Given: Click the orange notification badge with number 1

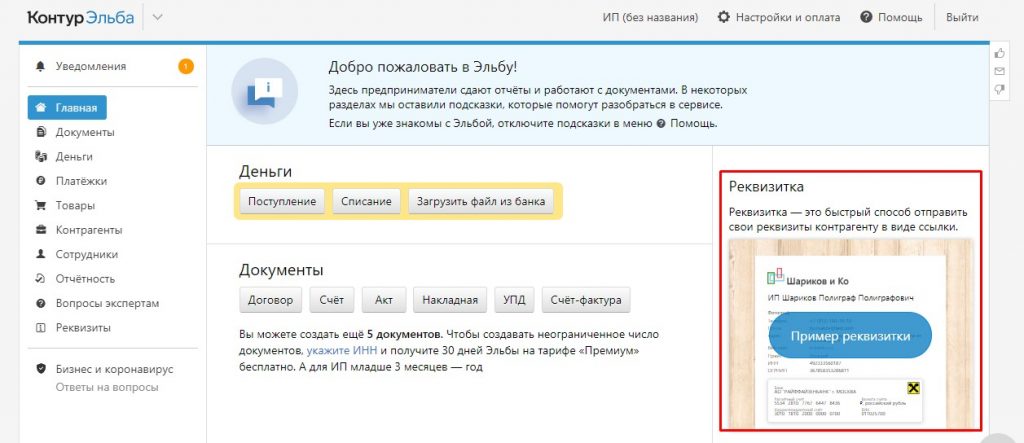Looking at the screenshot, I should (185, 66).
